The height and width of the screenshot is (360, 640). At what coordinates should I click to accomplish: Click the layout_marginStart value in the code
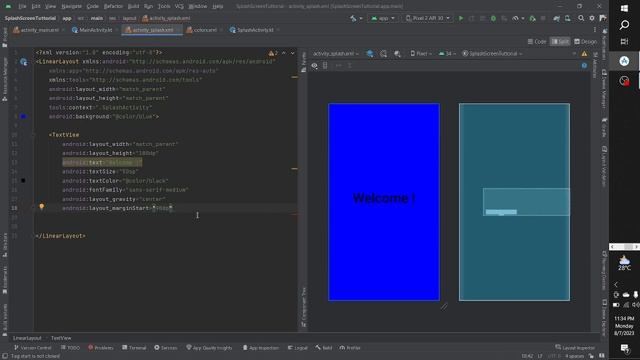coord(163,208)
